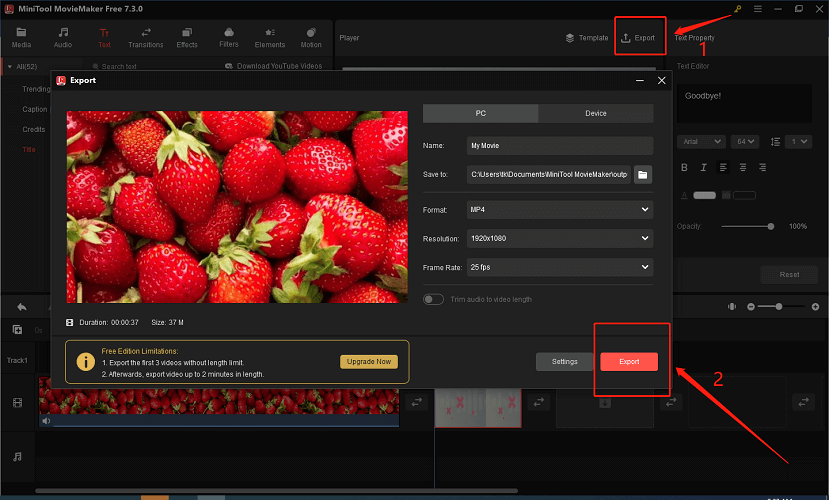Screen dimensions: 829x500
Task: Toggle Trim audio to video length
Action: point(433,300)
